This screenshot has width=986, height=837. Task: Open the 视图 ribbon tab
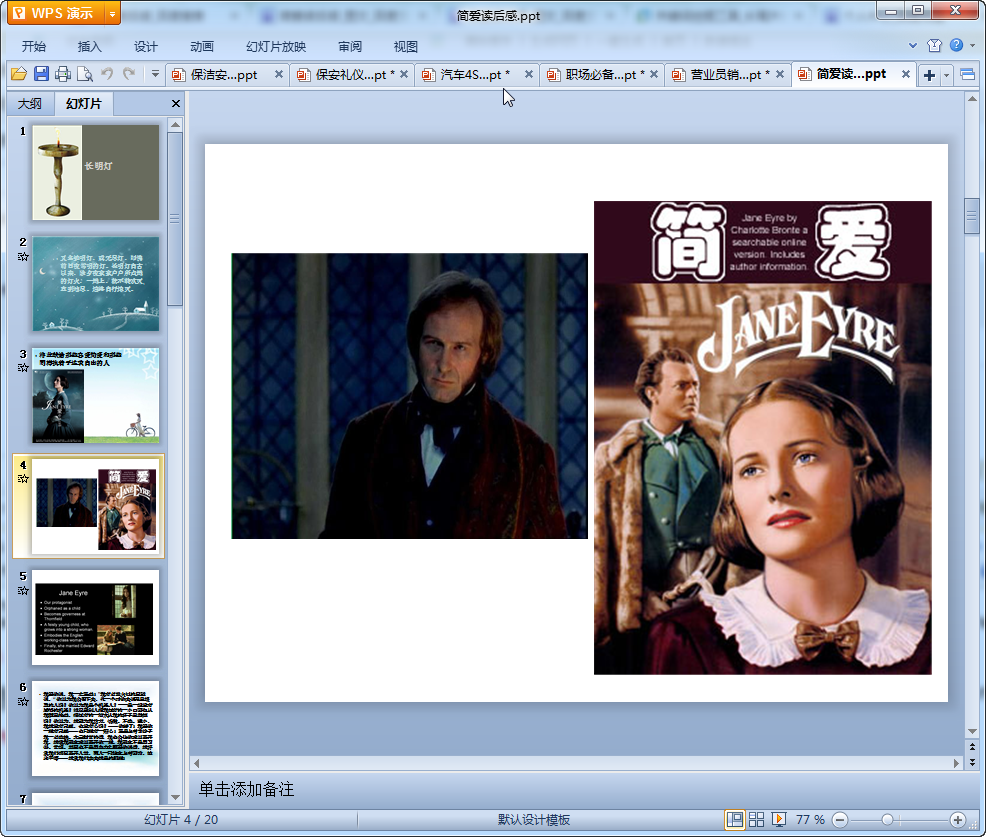(406, 47)
